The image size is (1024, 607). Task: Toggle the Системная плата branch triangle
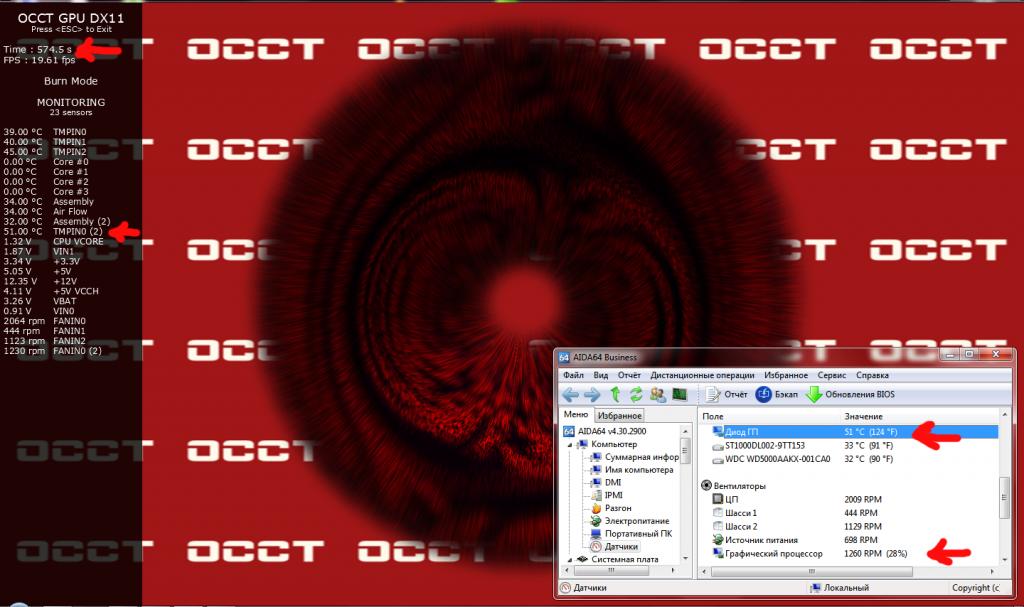(x=569, y=560)
